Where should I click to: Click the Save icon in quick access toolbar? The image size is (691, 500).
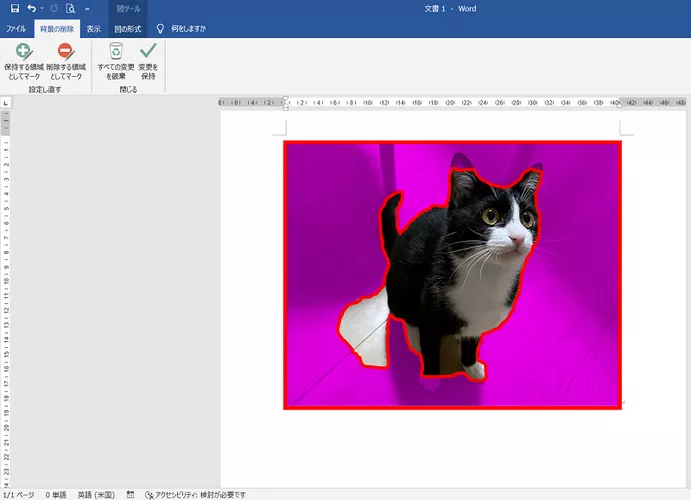[x=14, y=8]
